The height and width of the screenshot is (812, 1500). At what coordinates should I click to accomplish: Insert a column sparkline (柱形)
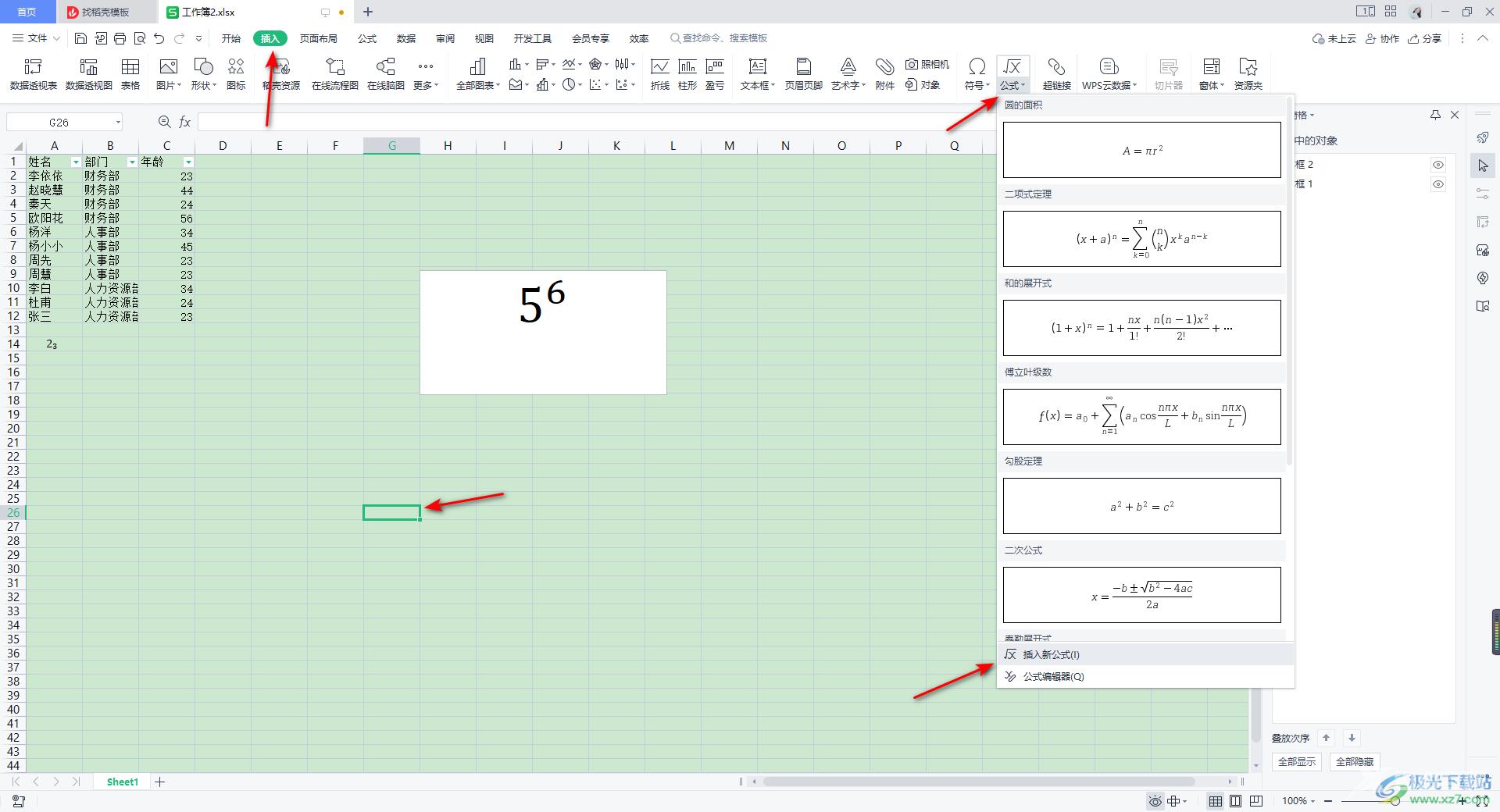pyautogui.click(x=687, y=74)
